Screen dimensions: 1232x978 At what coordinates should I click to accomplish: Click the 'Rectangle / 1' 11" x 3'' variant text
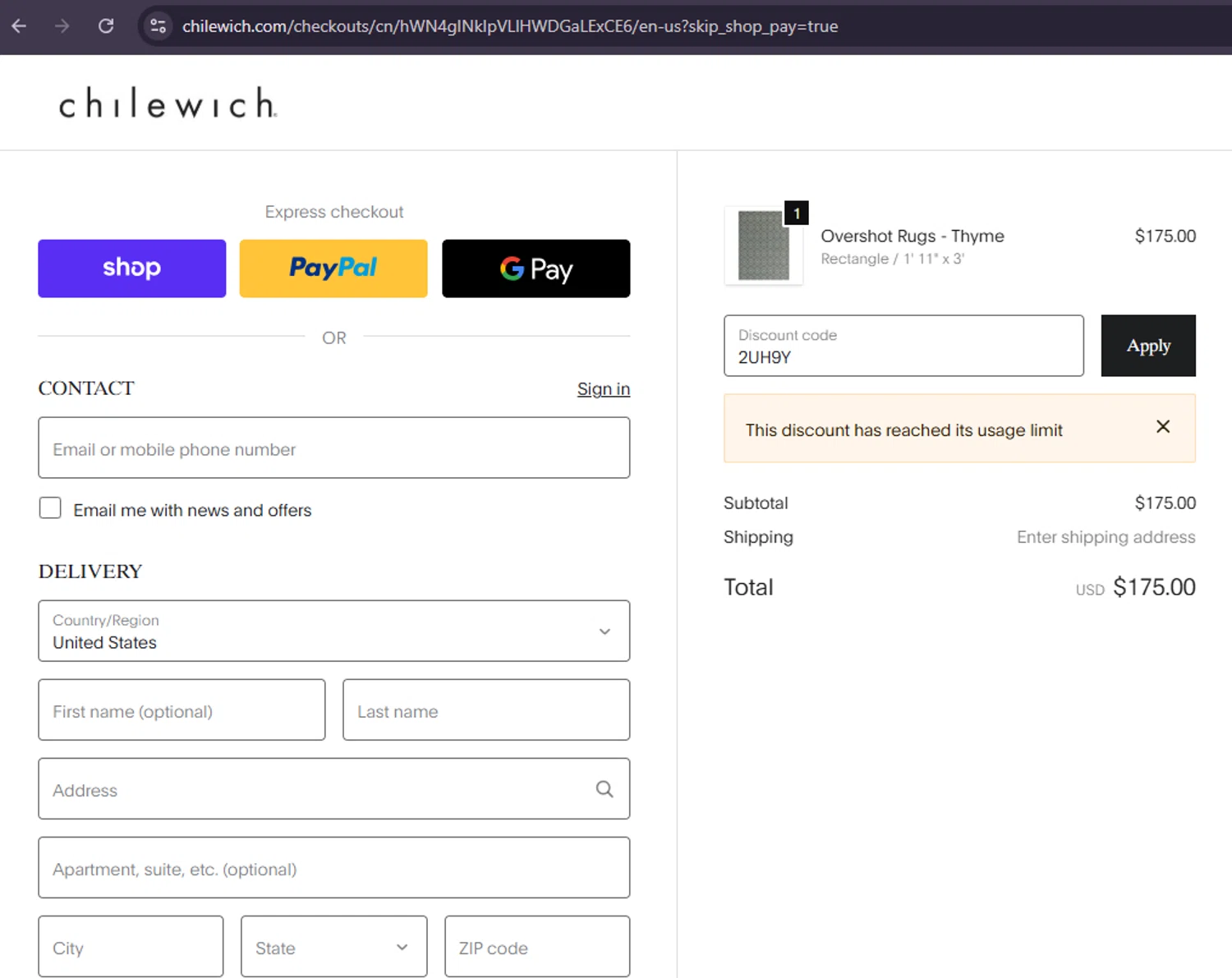point(893,259)
